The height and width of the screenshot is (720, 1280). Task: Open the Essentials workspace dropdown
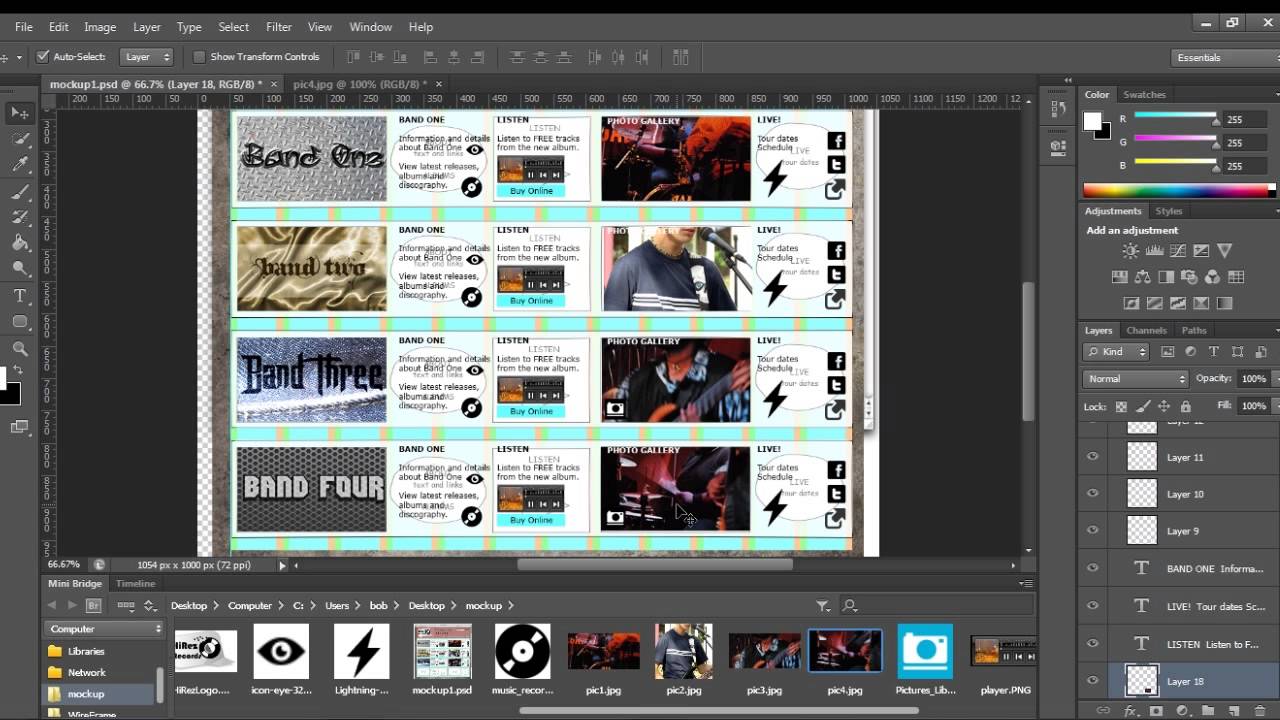(x=1225, y=58)
